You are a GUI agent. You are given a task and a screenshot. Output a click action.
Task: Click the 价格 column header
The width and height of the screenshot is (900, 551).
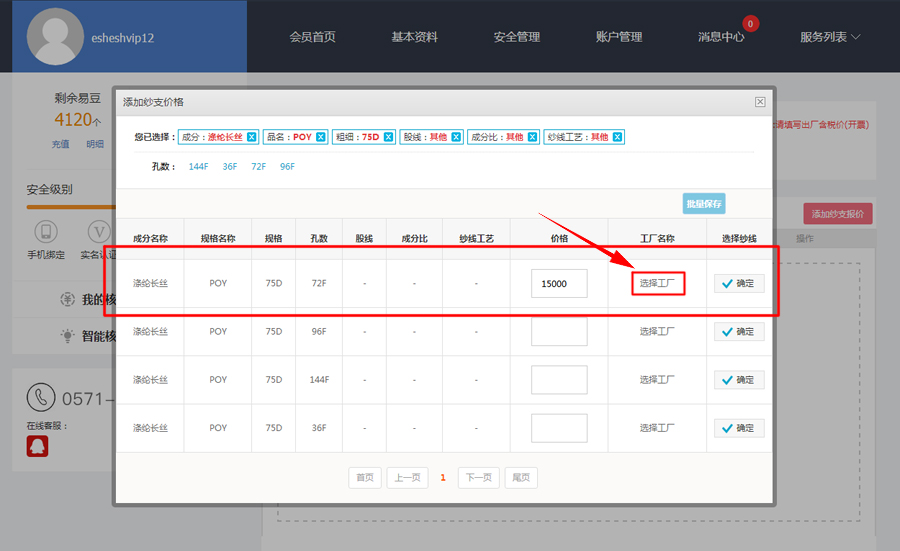[559, 238]
